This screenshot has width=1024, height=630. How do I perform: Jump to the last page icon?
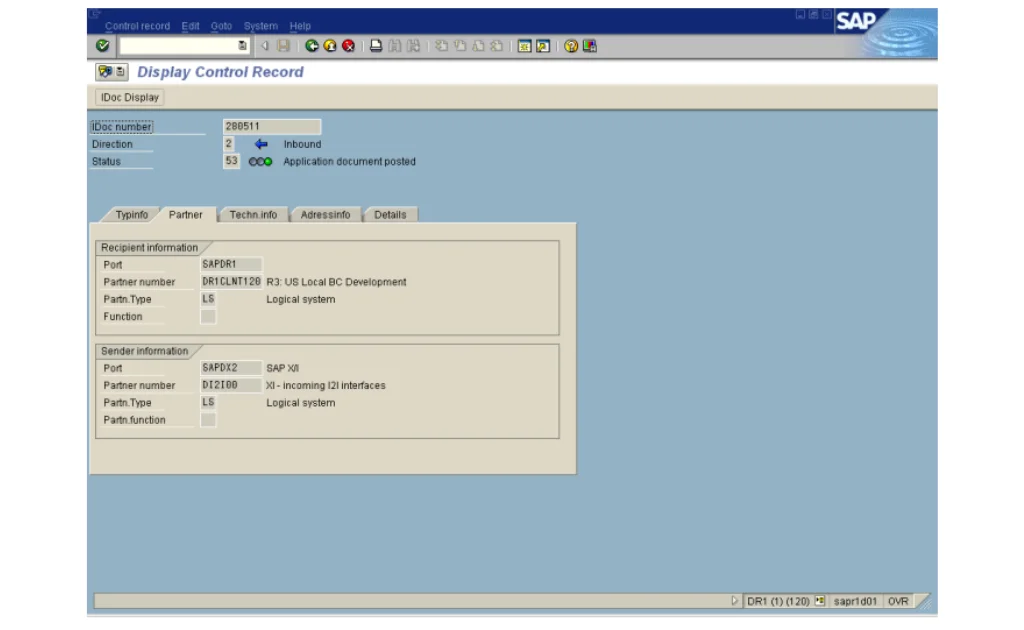pos(496,46)
